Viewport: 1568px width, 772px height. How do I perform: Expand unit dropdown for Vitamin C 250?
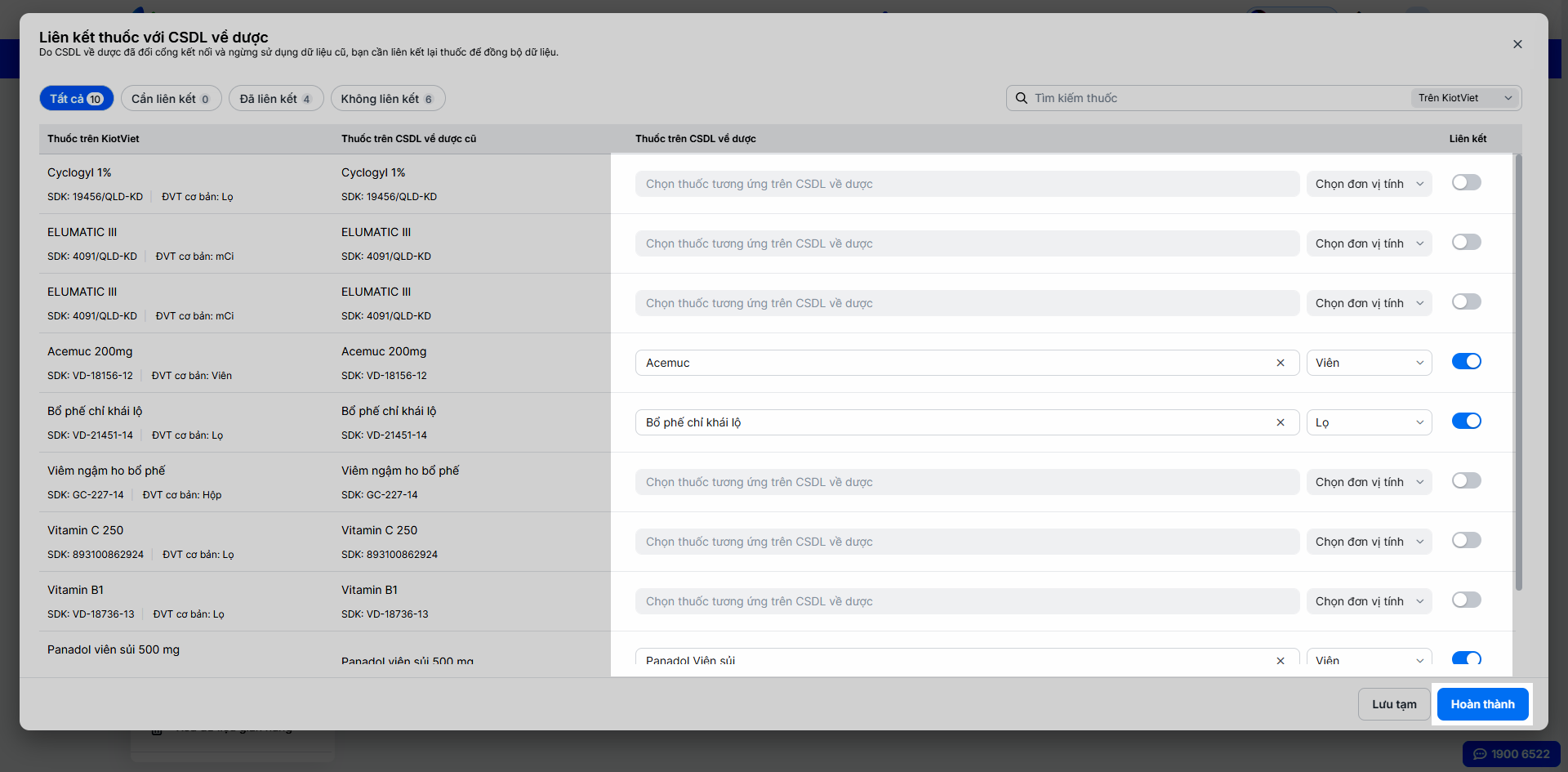[1370, 542]
